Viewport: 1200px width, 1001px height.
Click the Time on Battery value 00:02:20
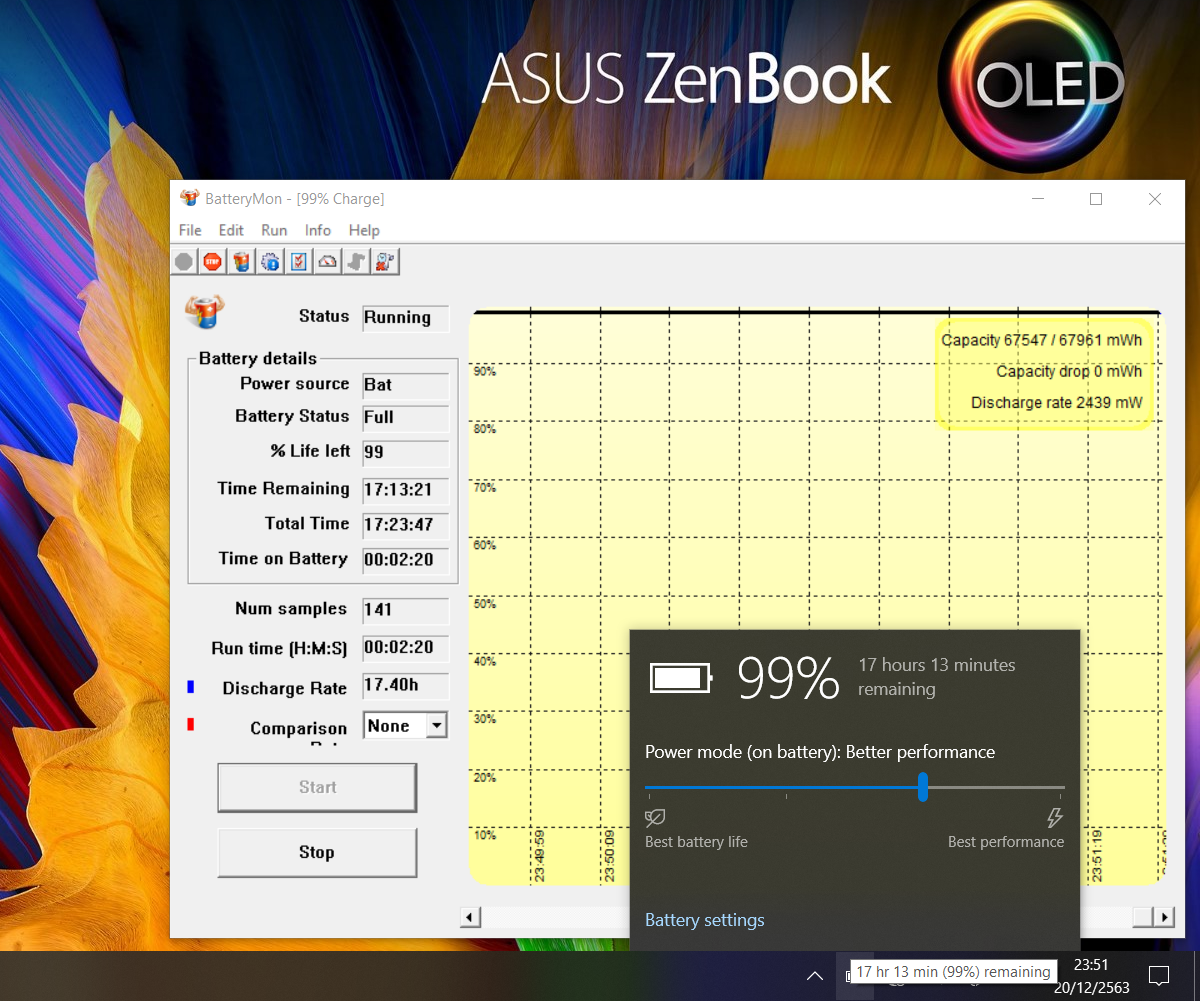405,560
